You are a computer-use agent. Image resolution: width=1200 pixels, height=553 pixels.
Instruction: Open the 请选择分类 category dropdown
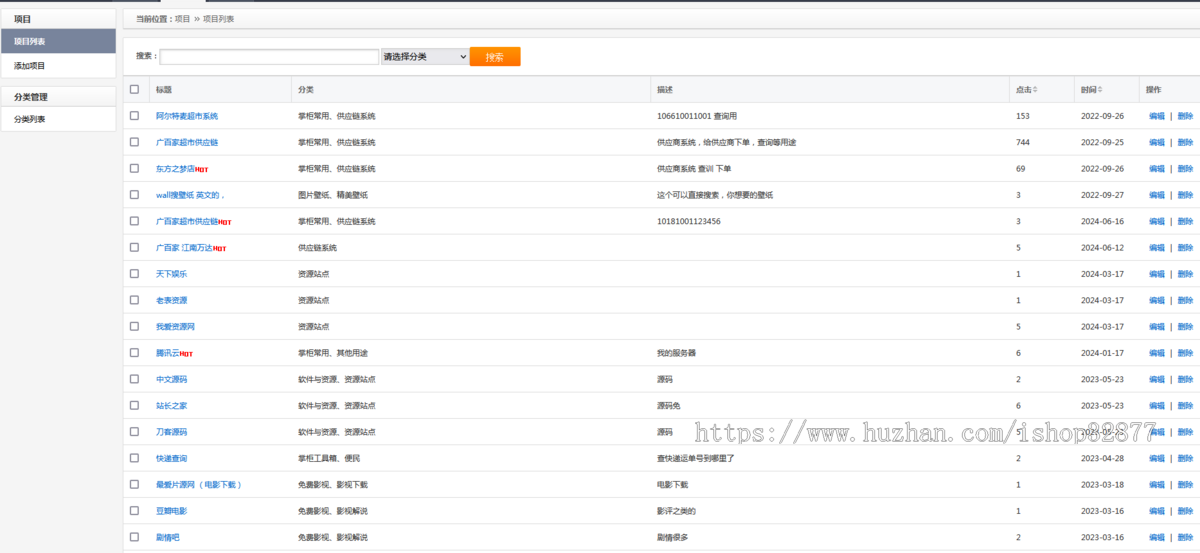coord(425,57)
